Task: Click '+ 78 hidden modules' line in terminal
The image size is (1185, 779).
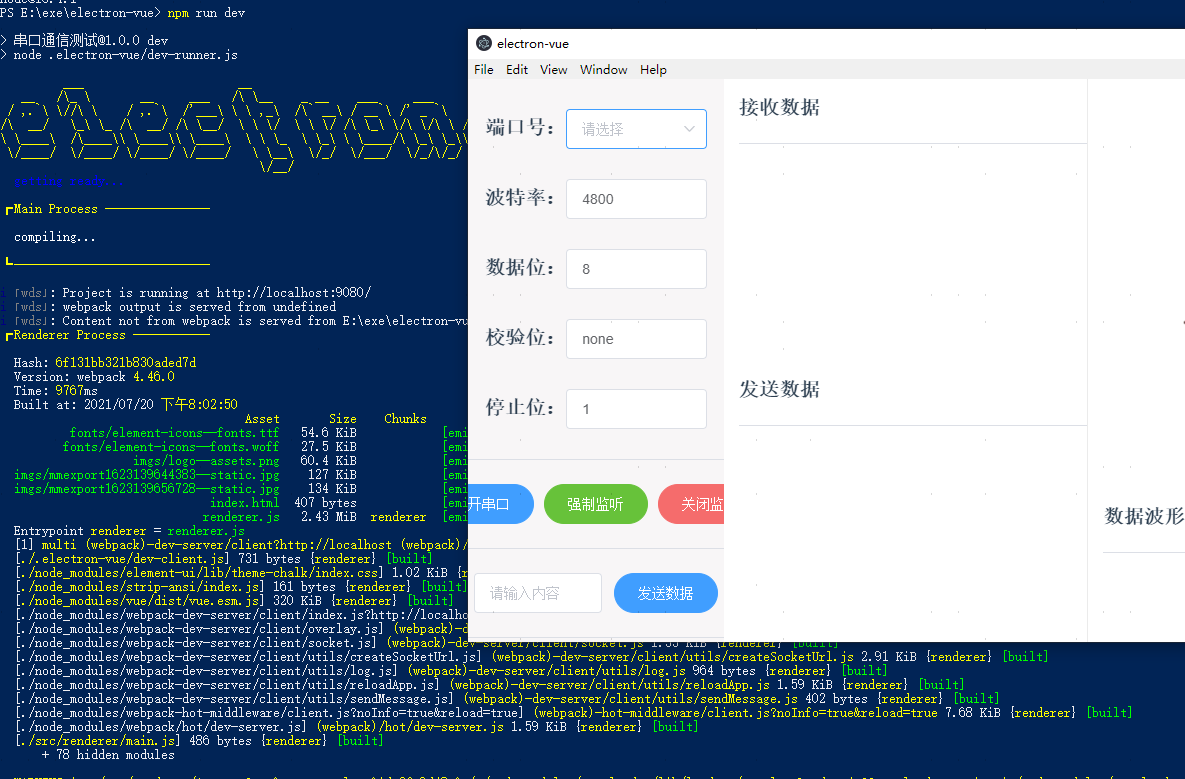Action: tap(108, 755)
